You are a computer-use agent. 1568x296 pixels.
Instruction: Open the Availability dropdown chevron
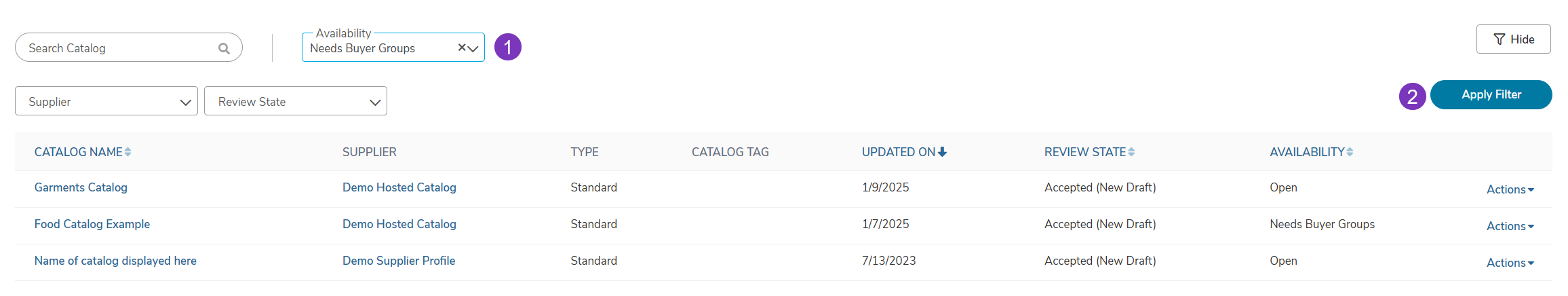(x=473, y=48)
